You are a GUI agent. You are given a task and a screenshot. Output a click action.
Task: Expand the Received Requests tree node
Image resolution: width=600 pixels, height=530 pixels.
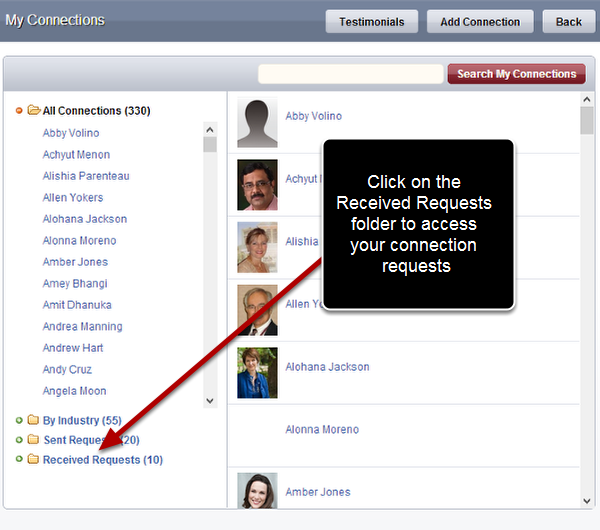click(19, 460)
